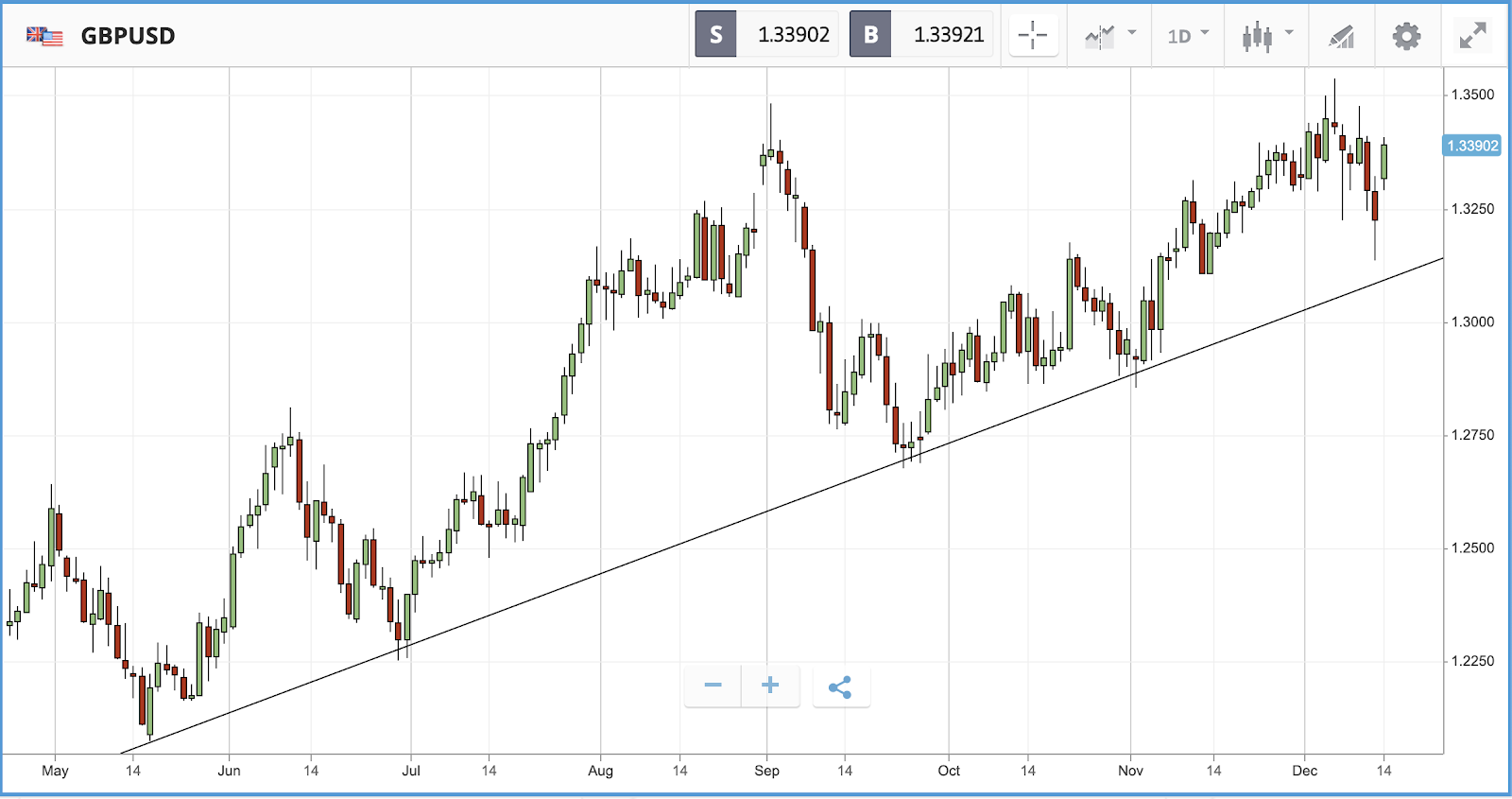The height and width of the screenshot is (799, 1512).
Task: Expand the 1D timeframe dropdown
Action: pos(1188,36)
